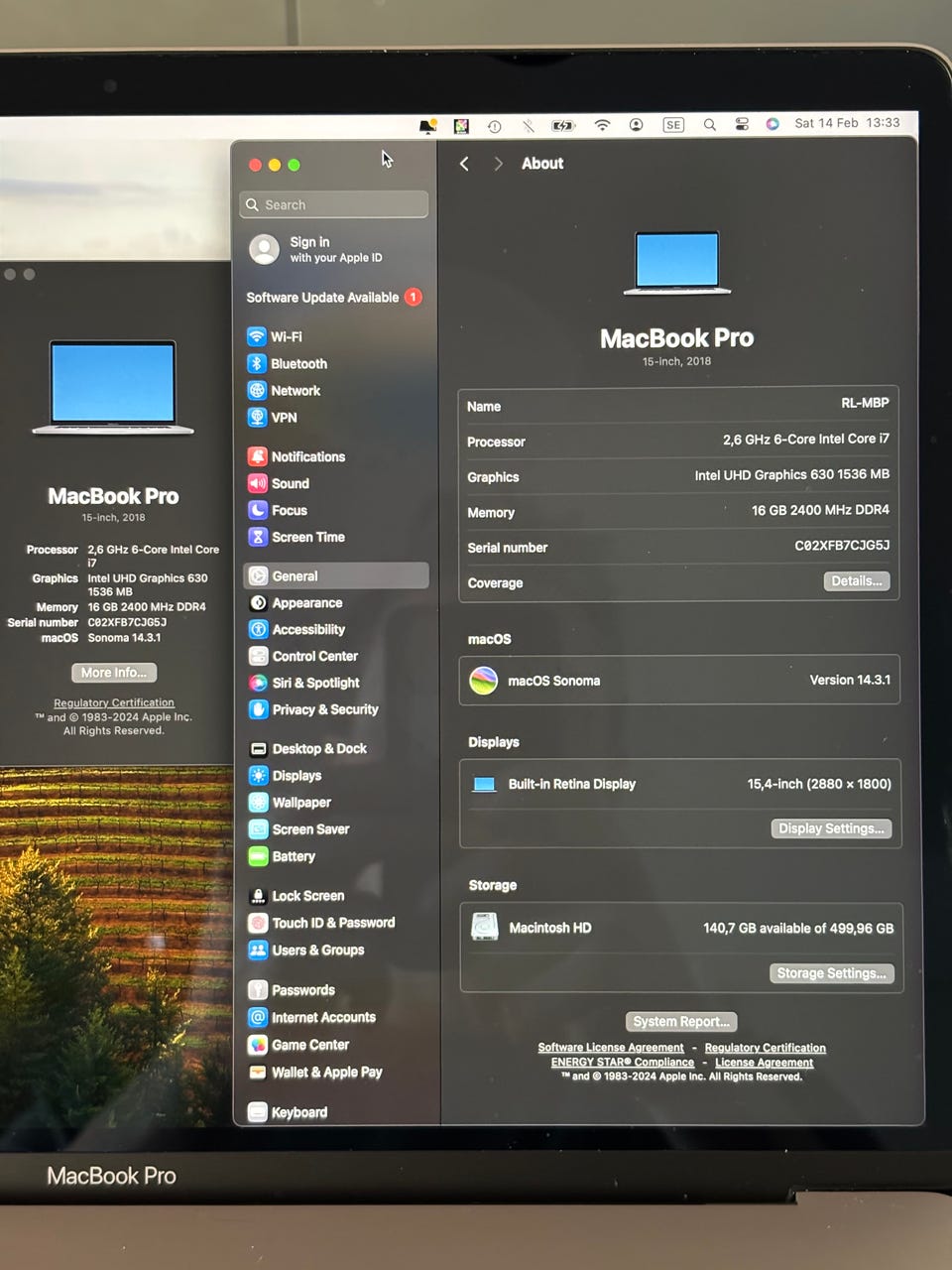Open Regulatory Certification link in About pane
This screenshot has height=1270, width=952.
pos(765,1048)
